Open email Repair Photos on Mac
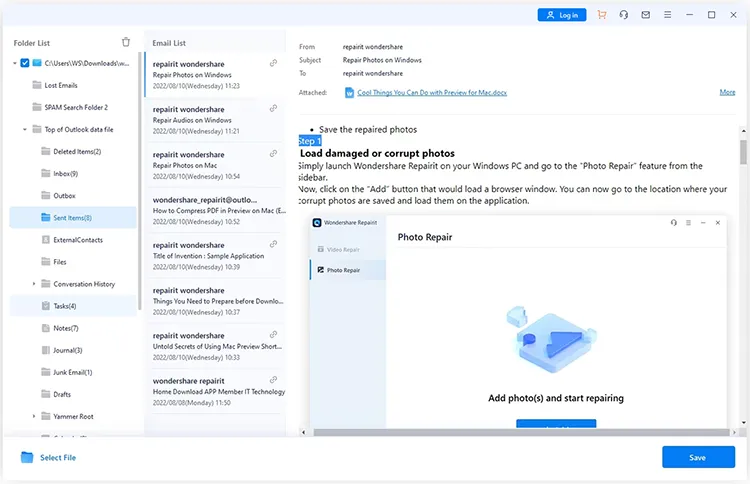Viewport: 750px width, 484px height. click(216, 165)
